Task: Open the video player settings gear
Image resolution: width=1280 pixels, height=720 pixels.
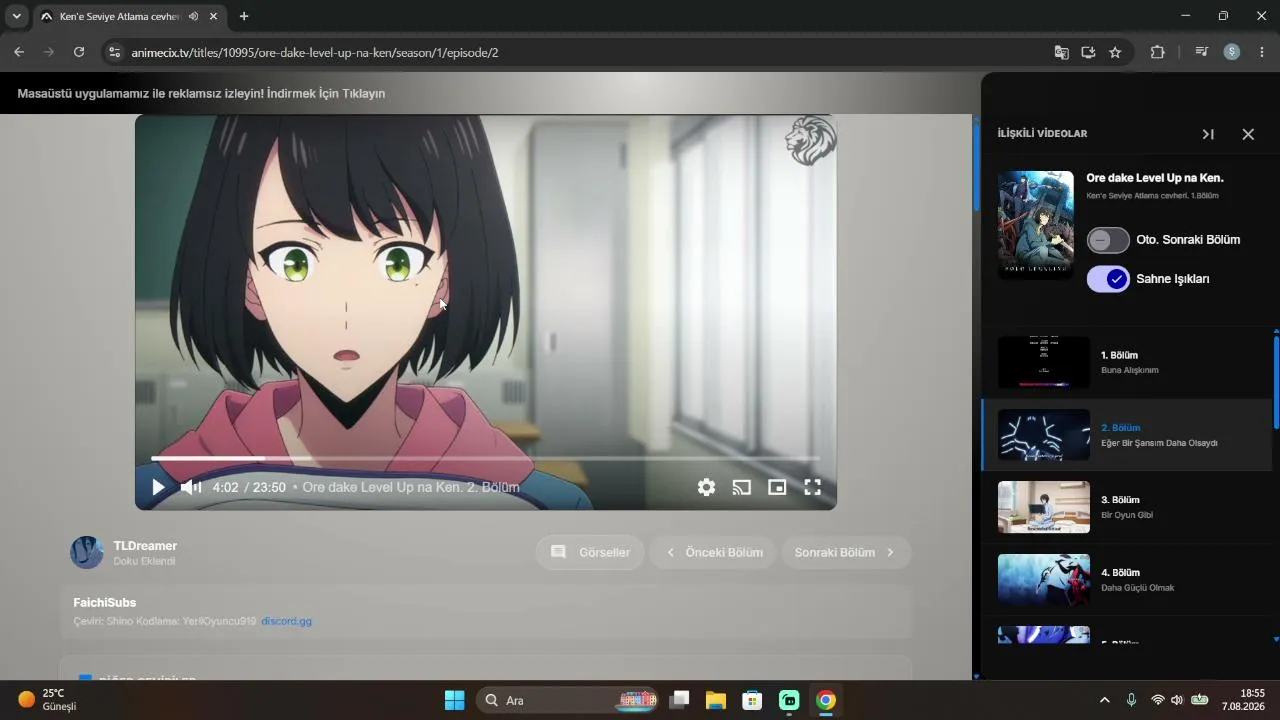Action: click(x=706, y=487)
